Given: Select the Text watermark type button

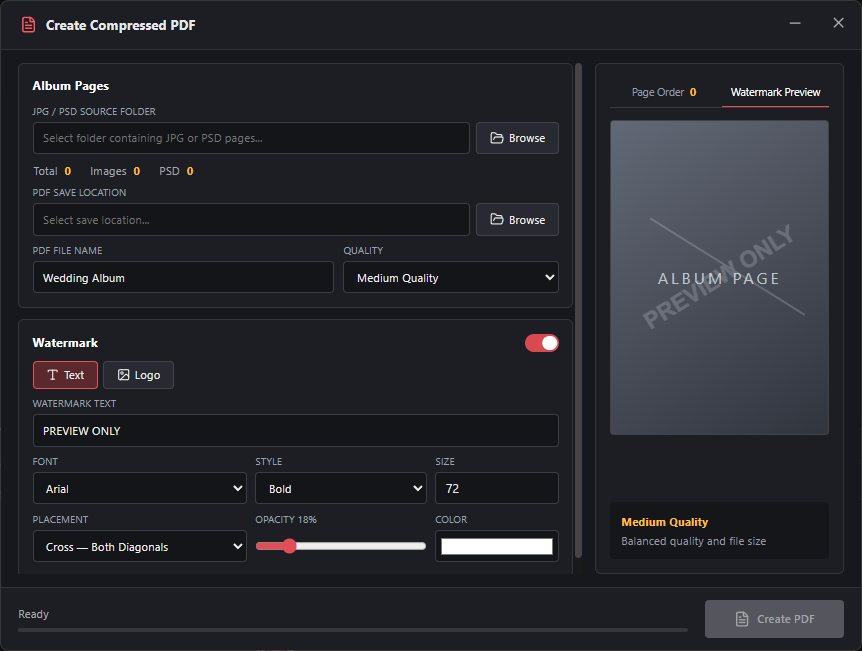Looking at the screenshot, I should point(65,375).
